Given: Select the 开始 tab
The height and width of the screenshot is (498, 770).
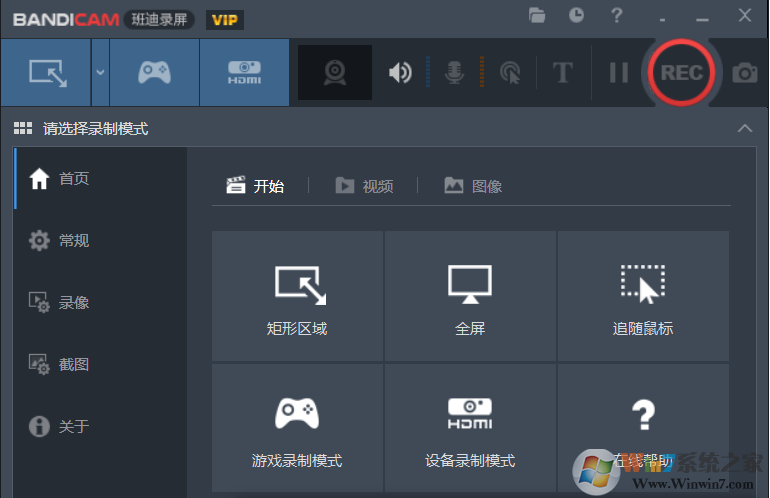Looking at the screenshot, I should pyautogui.click(x=255, y=186).
